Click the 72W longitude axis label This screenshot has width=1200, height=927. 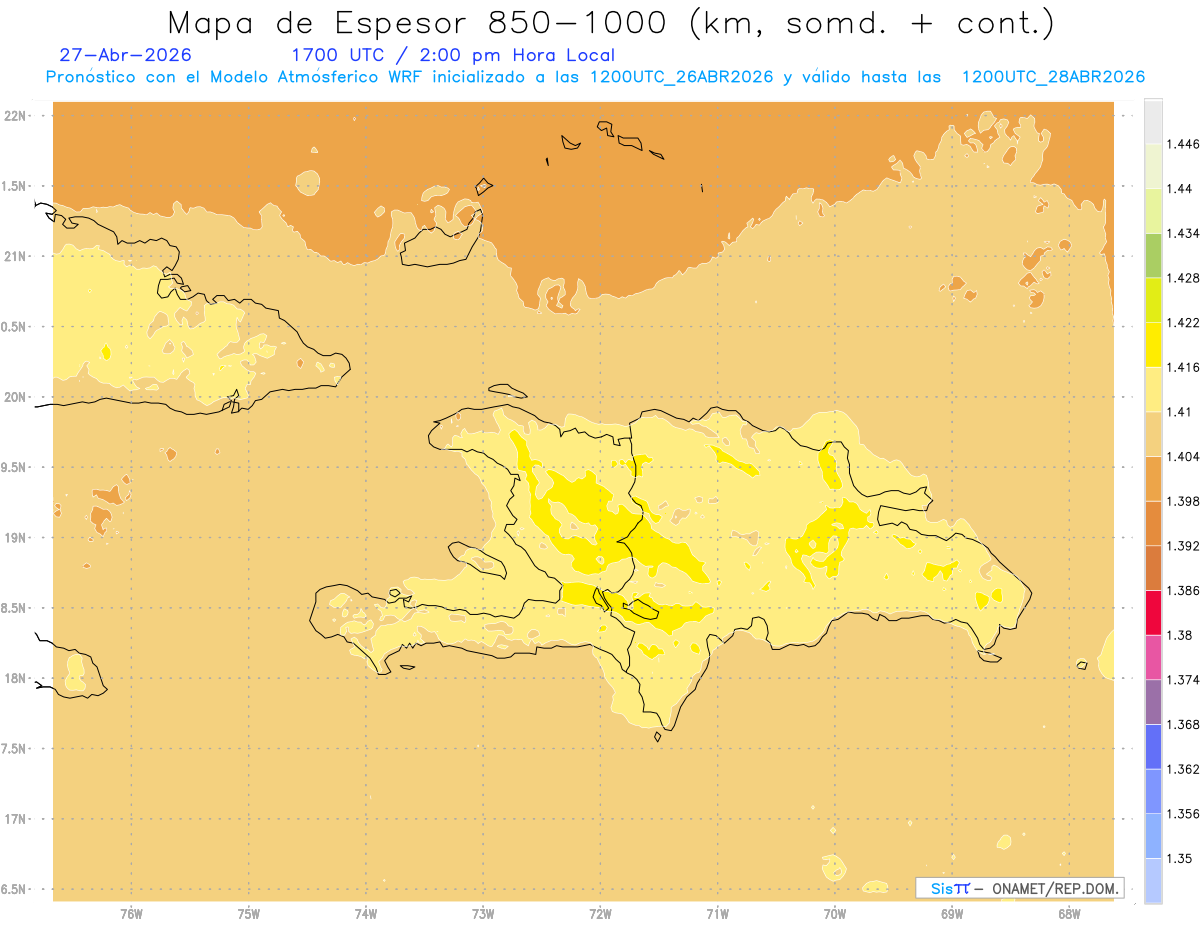click(600, 913)
